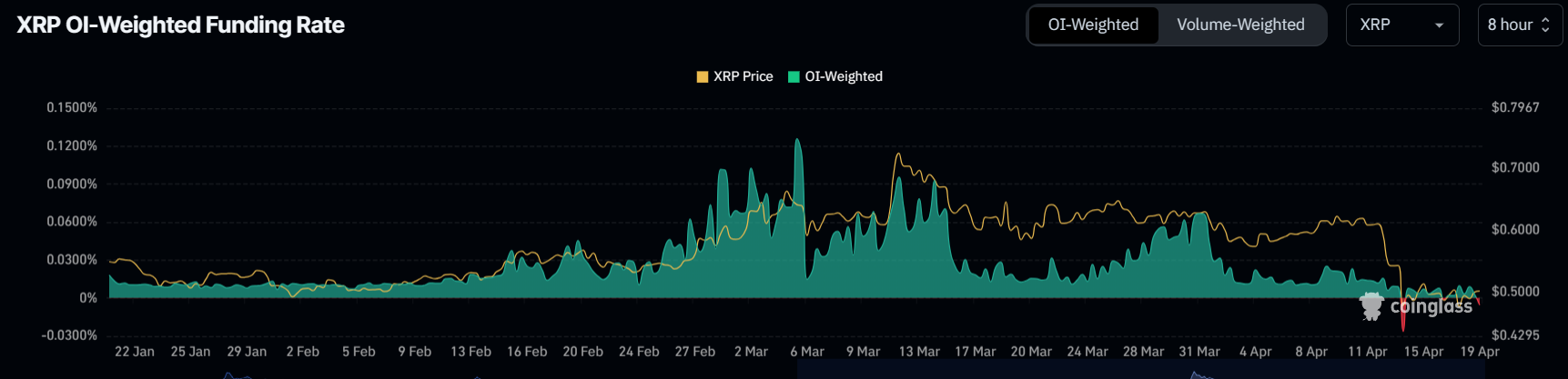The width and height of the screenshot is (1568, 379).
Task: Click the 17 Mar date axis label
Action: 976,351
